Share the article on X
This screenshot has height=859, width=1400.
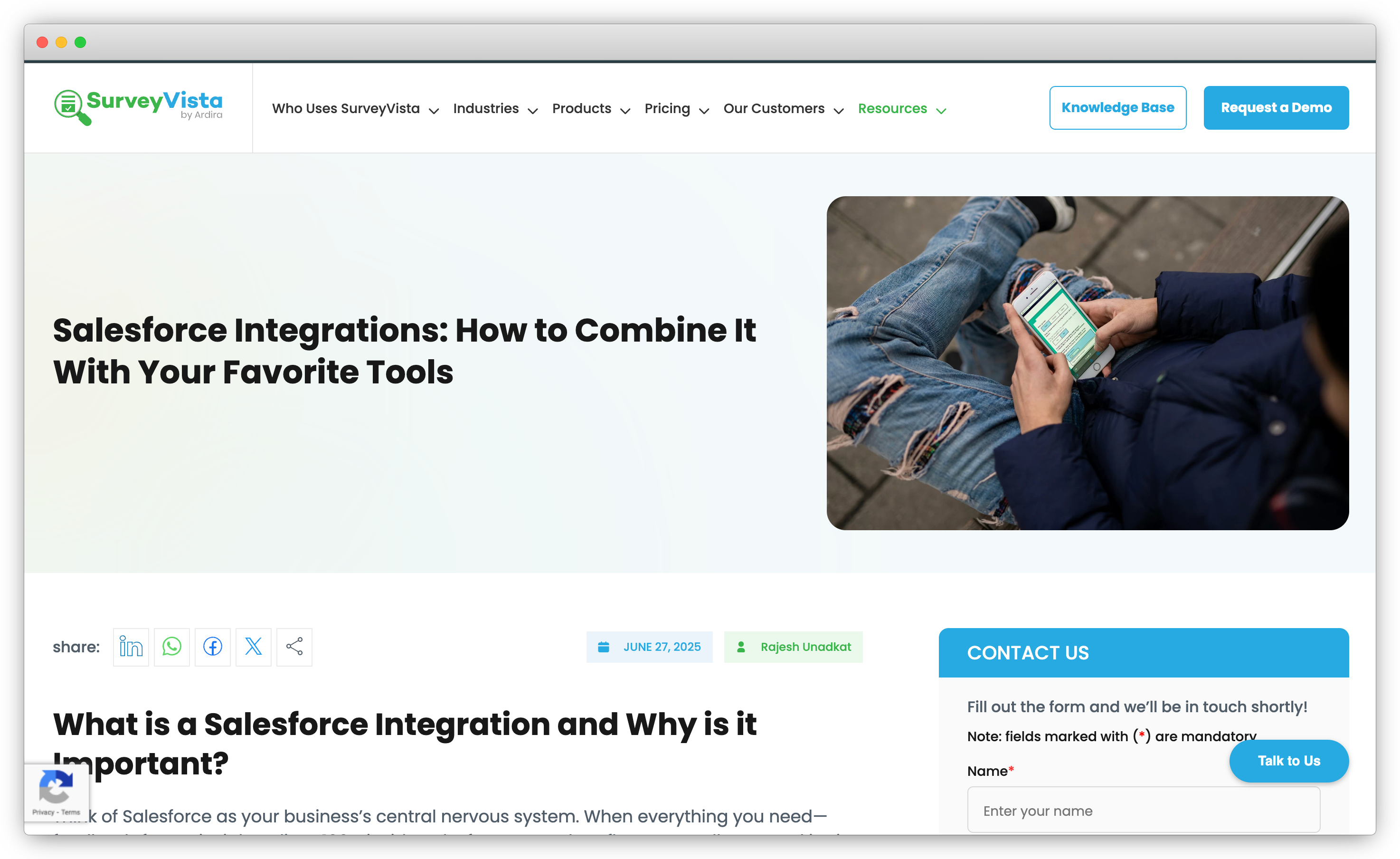click(x=254, y=647)
